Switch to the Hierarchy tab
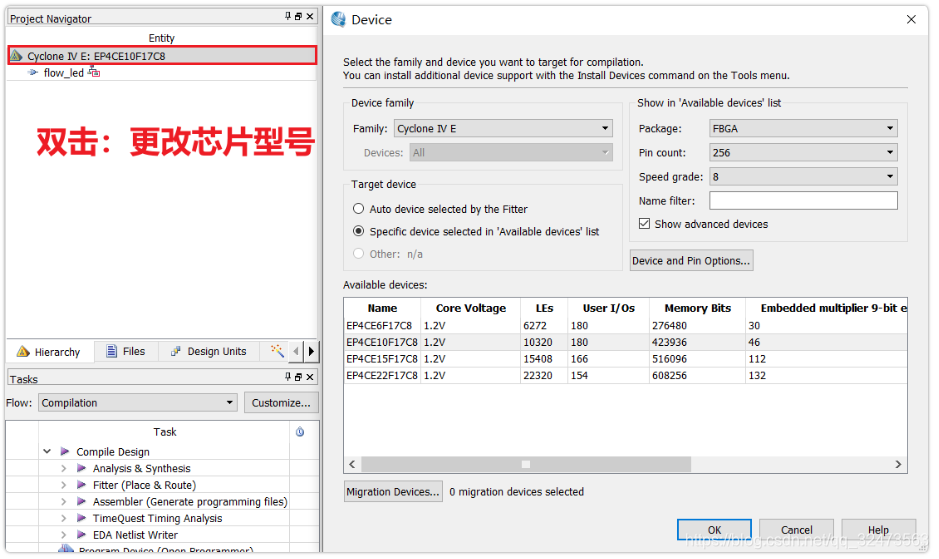 click(x=50, y=352)
